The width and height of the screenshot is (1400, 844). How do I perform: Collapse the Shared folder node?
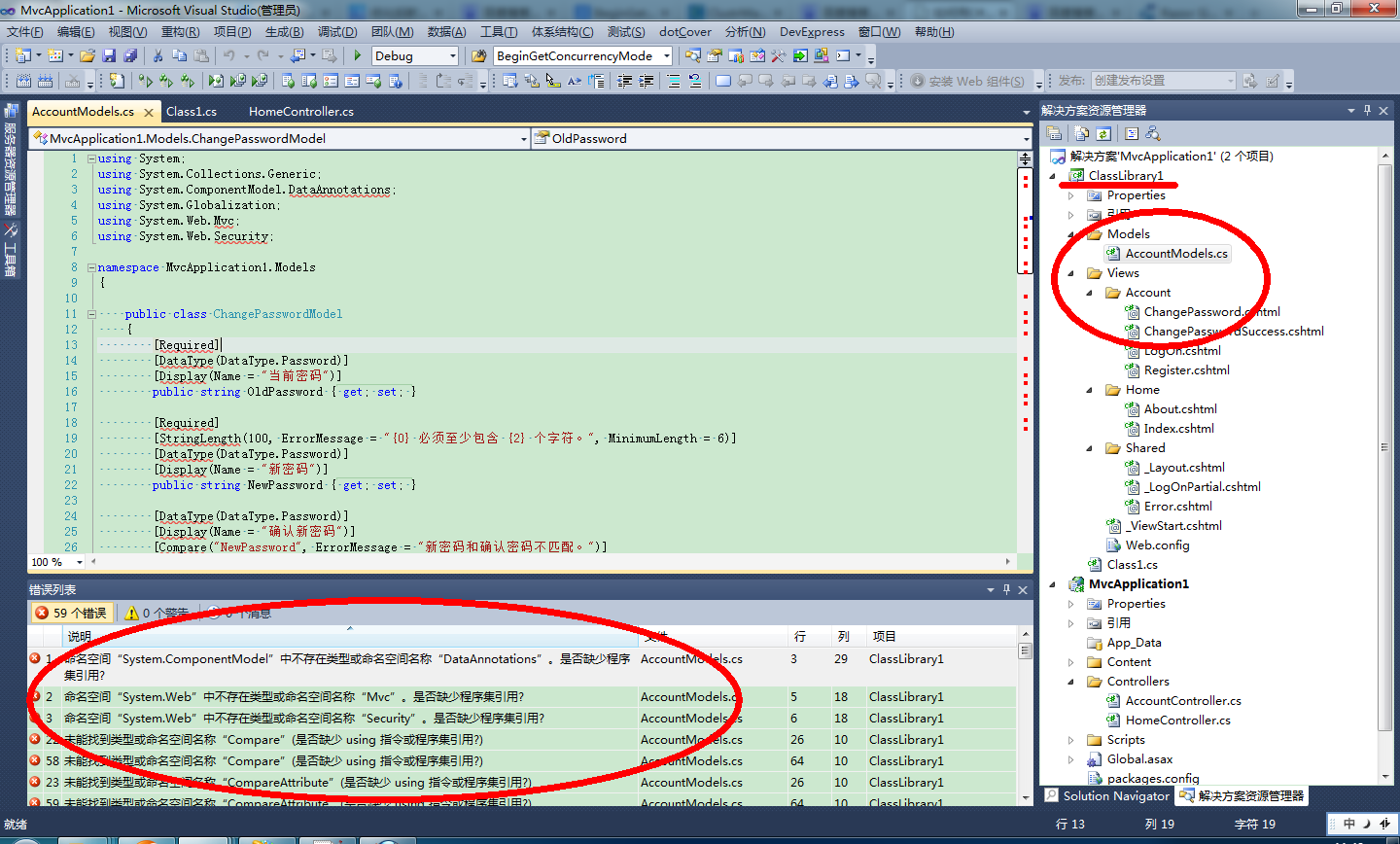tap(1090, 448)
